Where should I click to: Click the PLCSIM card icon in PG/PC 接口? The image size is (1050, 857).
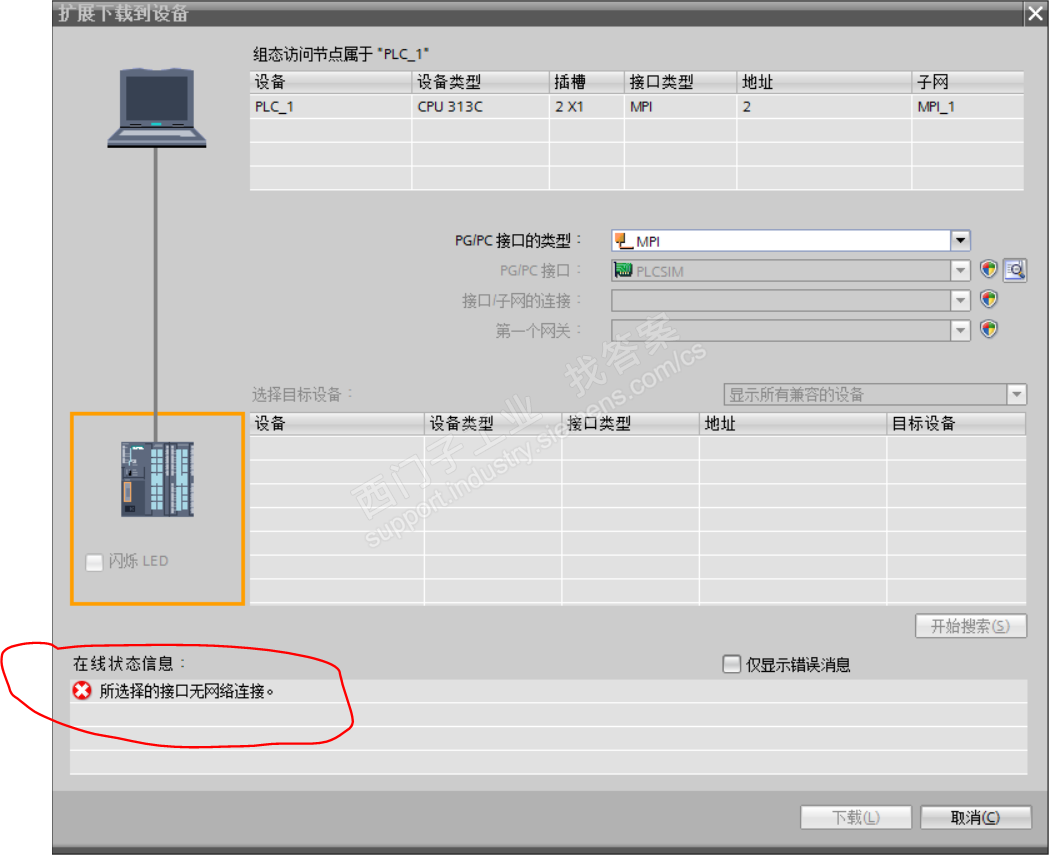(623, 270)
